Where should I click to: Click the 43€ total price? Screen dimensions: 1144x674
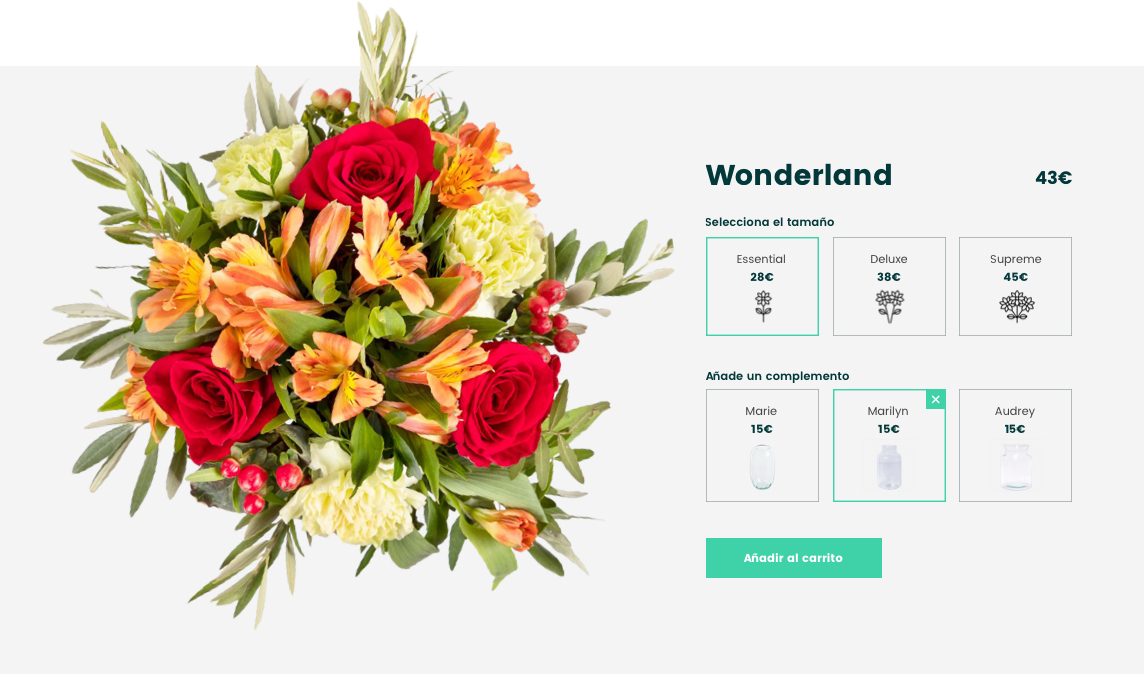coord(1054,177)
